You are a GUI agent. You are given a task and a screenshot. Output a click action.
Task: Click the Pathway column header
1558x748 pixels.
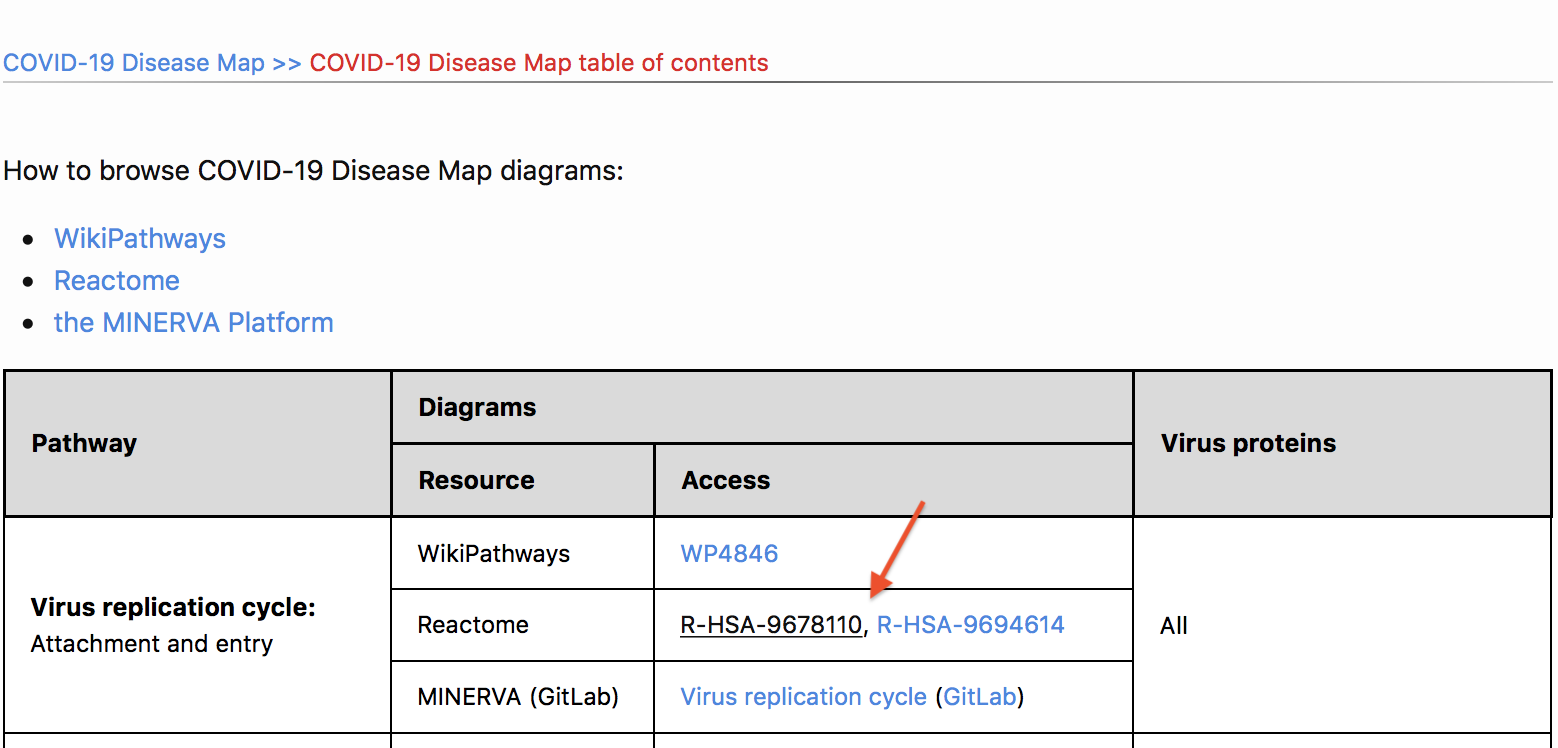click(84, 444)
